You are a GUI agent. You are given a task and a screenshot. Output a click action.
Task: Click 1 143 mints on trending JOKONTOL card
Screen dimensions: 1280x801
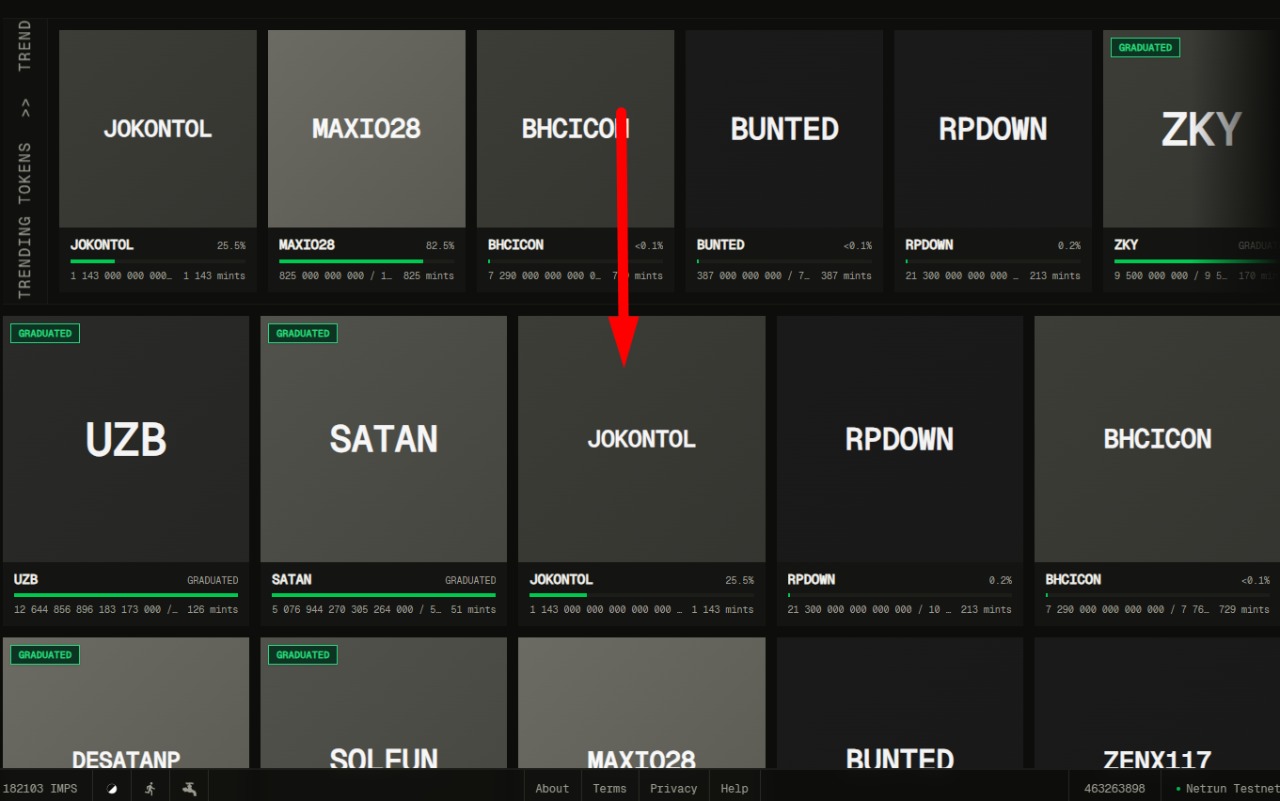point(214,276)
